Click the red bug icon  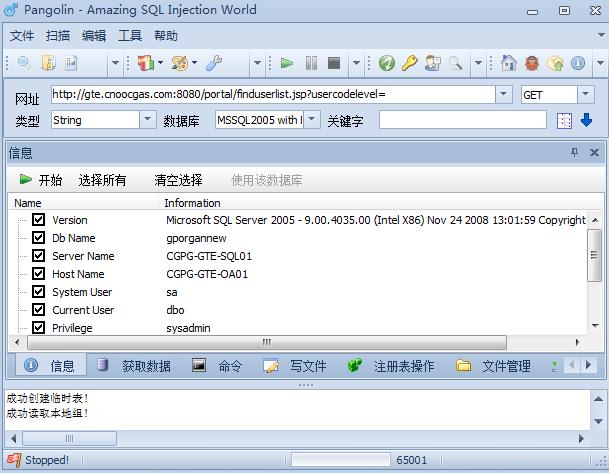532,63
